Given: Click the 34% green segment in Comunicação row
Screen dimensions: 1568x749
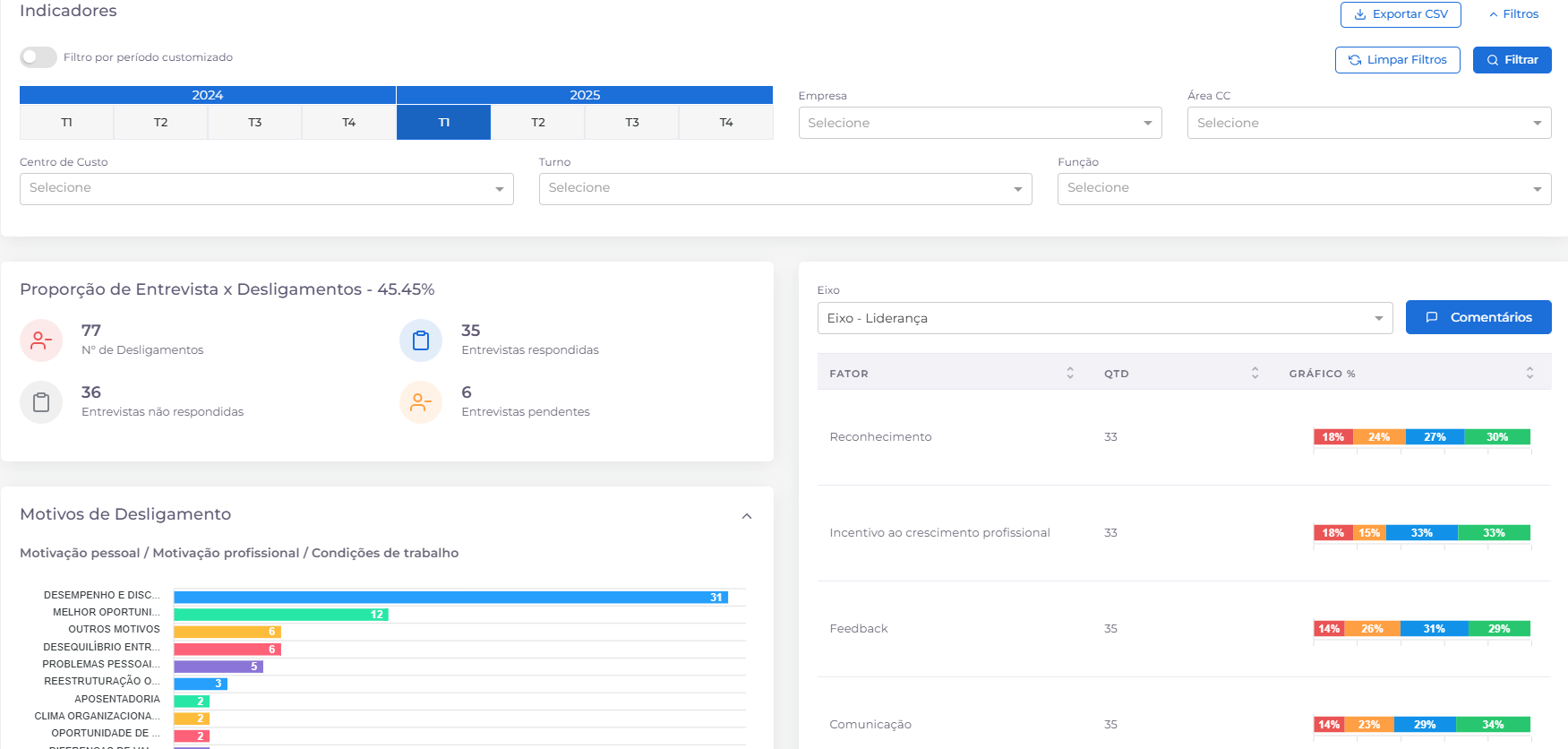Looking at the screenshot, I should click(x=1493, y=725).
